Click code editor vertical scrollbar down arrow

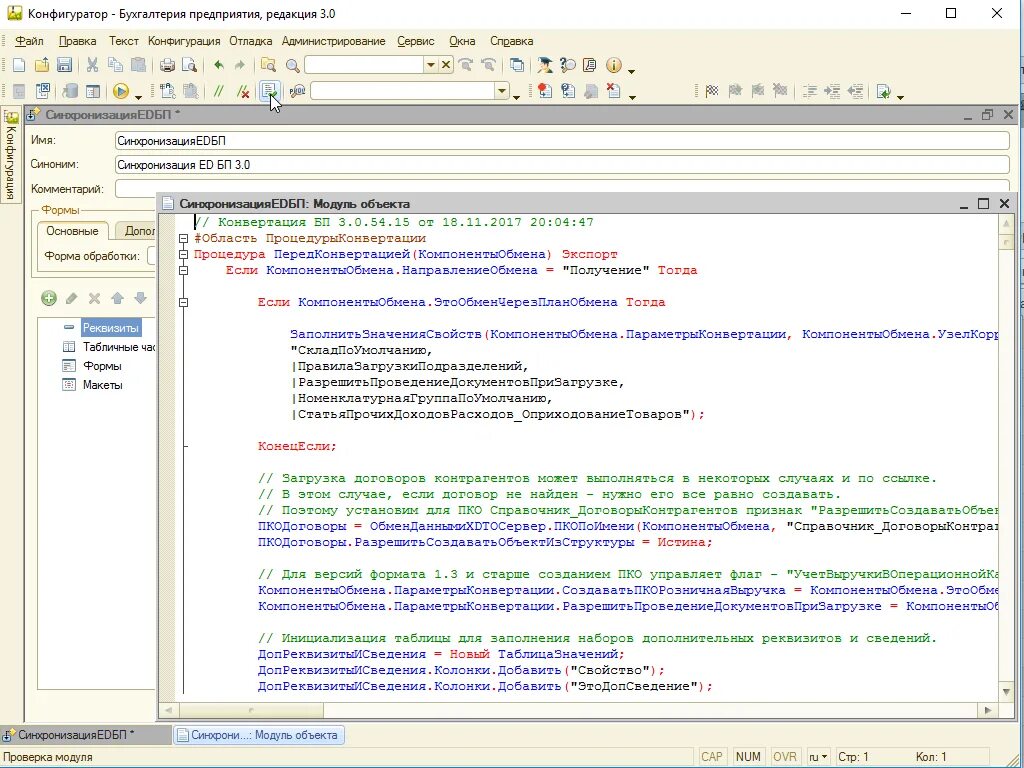click(1006, 691)
